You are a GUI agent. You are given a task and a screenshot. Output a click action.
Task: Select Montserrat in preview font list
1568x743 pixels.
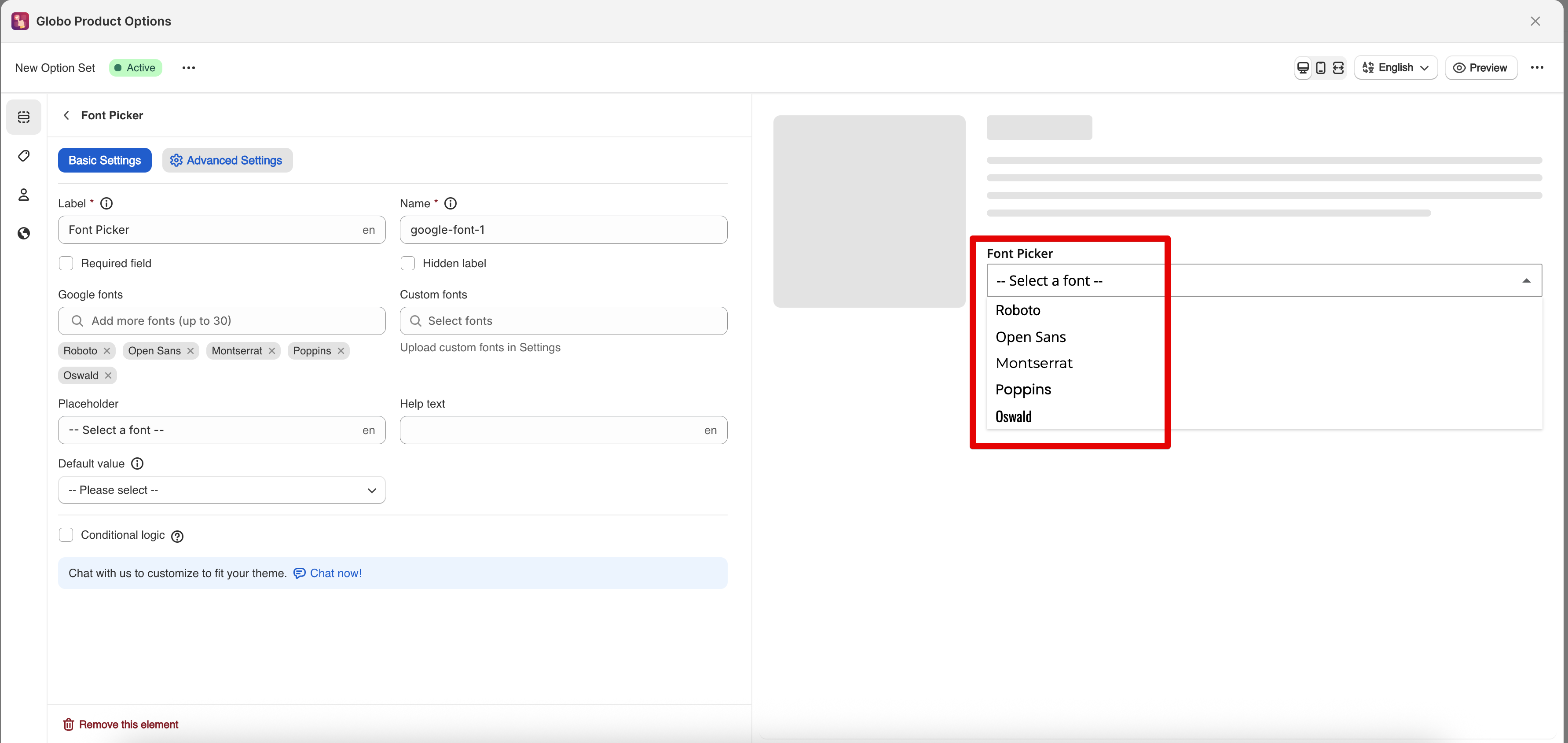coord(1033,364)
